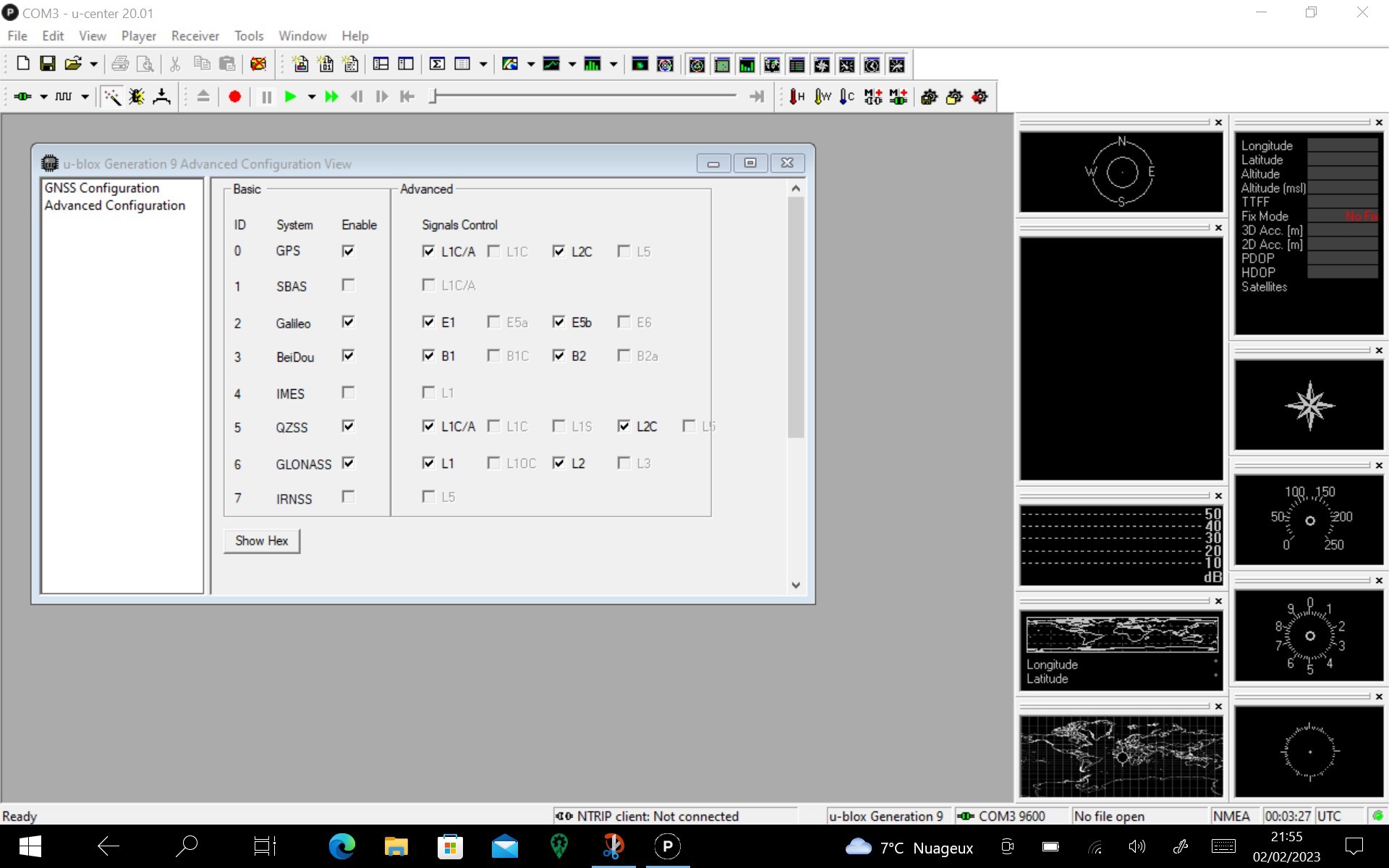The height and width of the screenshot is (868, 1389).
Task: Click the scroll down arrow in configuration view
Action: point(796,585)
